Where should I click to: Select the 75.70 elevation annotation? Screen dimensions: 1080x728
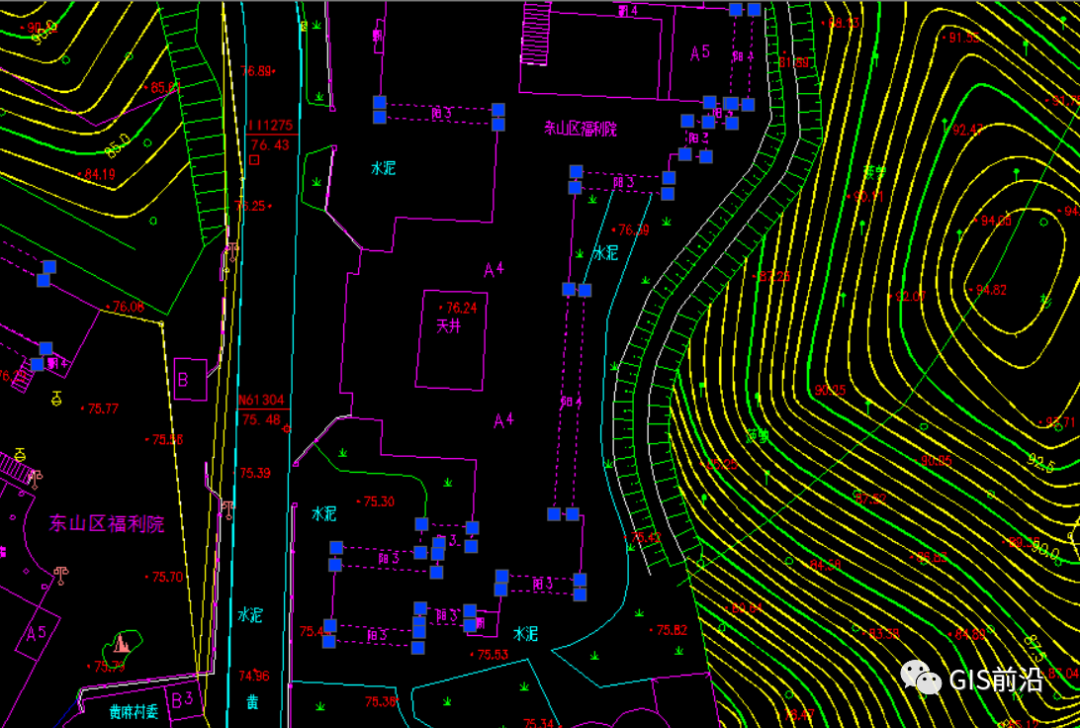(167, 577)
